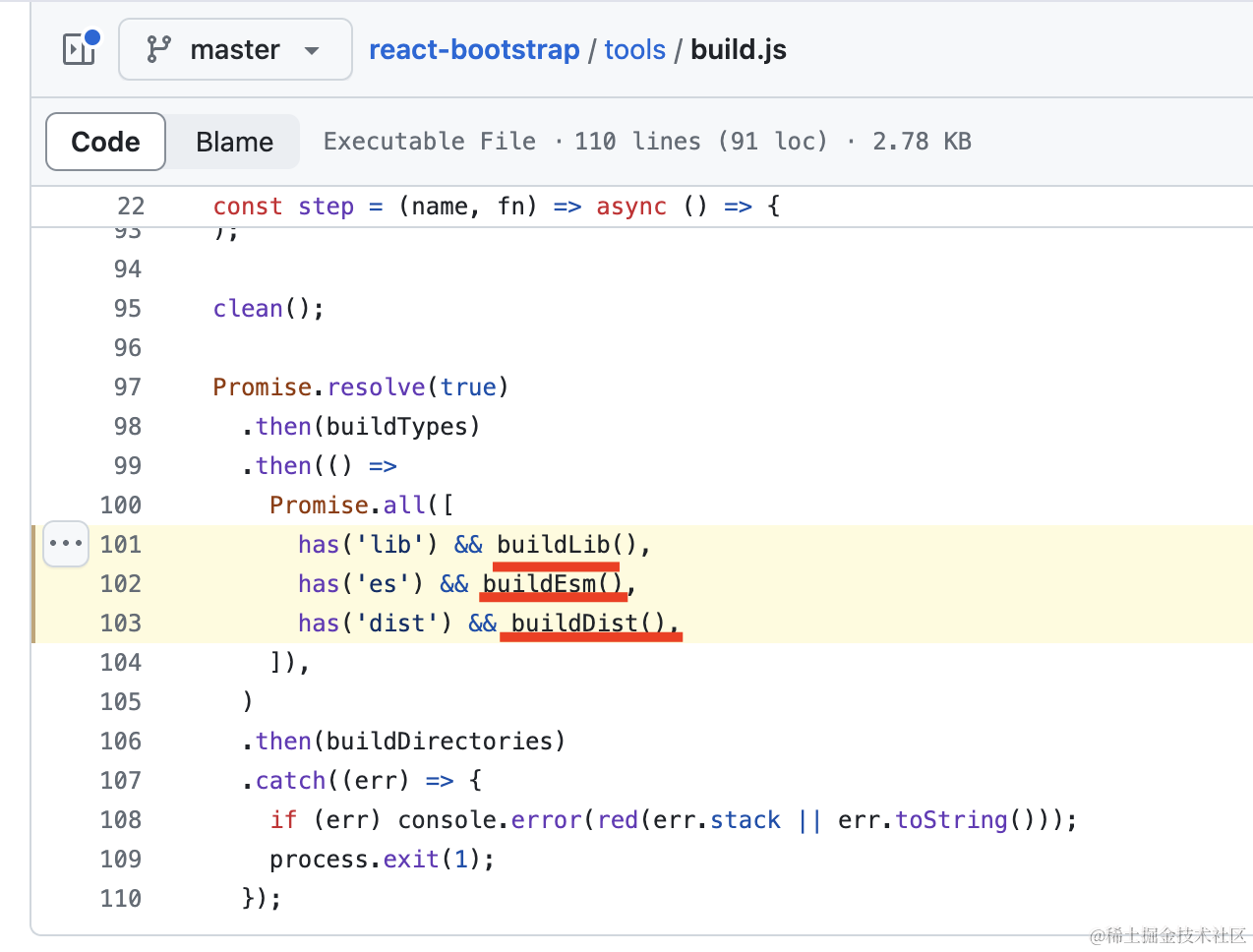Screen dimensions: 1253x952
Task: Select line number 107
Action: click(121, 781)
